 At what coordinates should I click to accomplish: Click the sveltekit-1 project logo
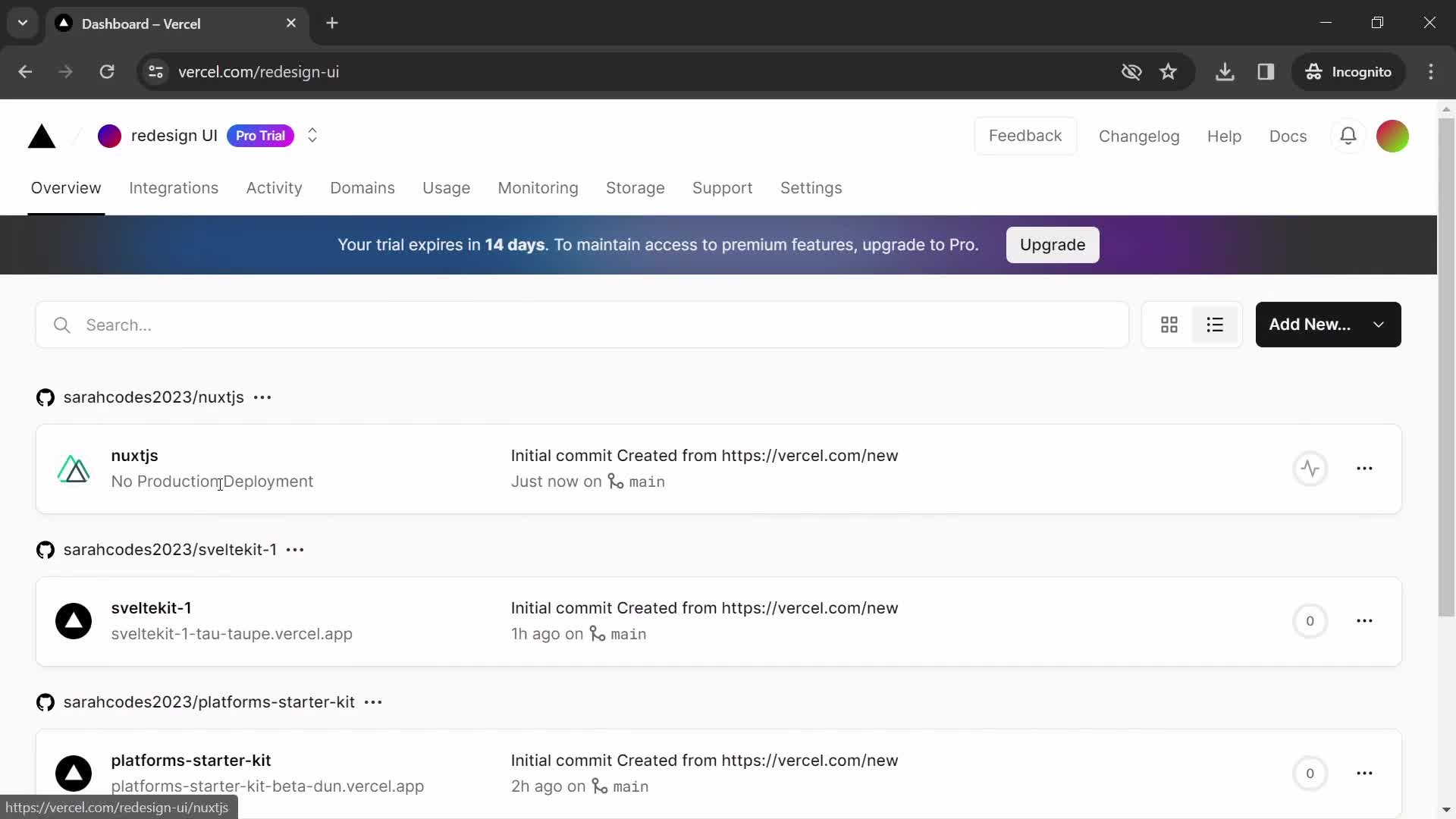coord(74,621)
